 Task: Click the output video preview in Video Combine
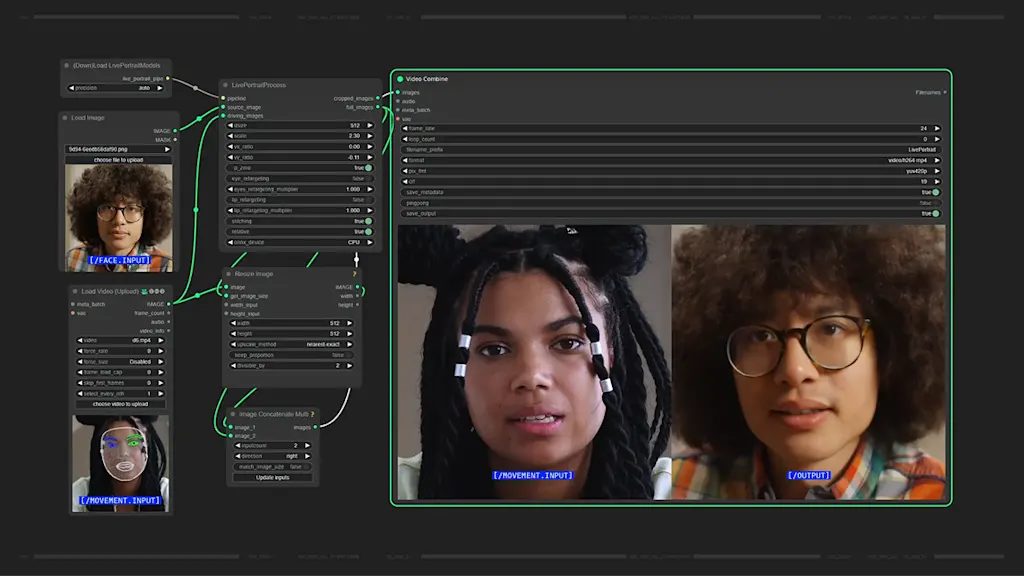[x=671, y=362]
